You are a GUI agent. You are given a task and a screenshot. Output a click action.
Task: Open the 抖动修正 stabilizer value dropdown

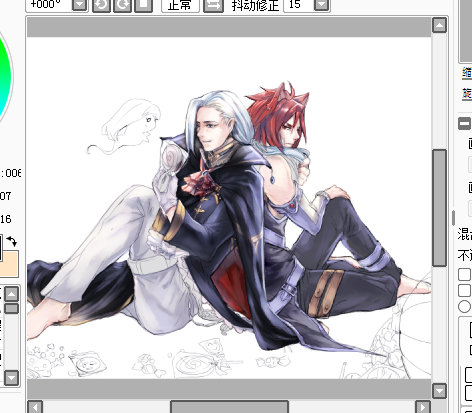pyautogui.click(x=322, y=5)
